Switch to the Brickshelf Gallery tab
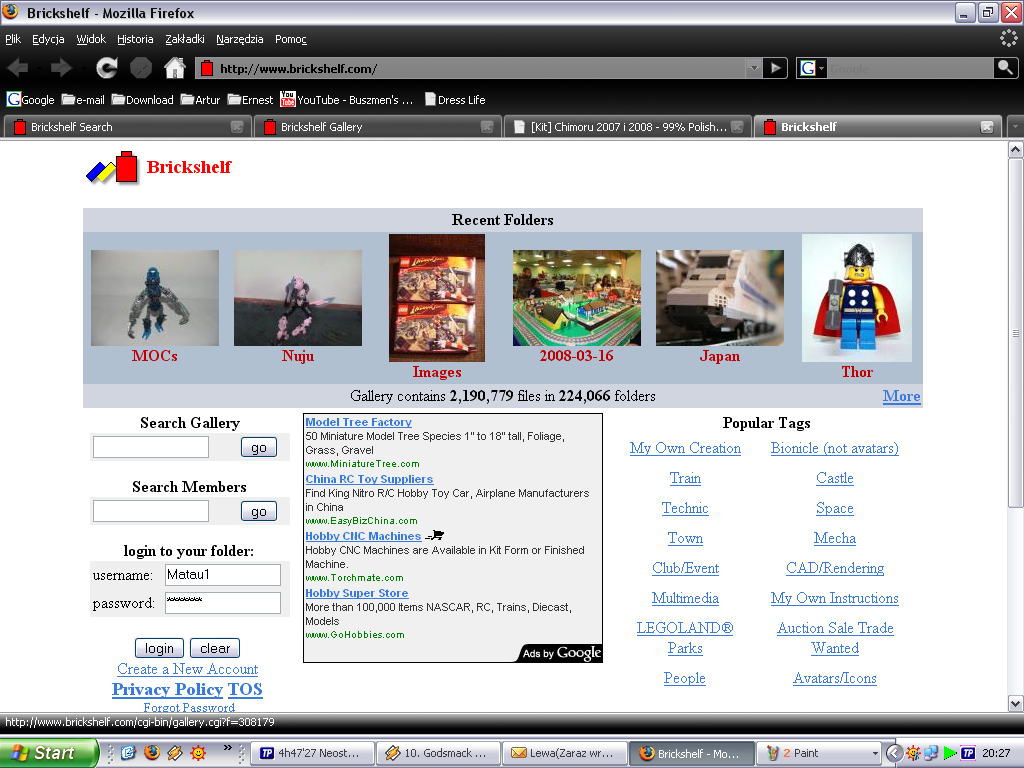The height and width of the screenshot is (768, 1024). click(377, 127)
